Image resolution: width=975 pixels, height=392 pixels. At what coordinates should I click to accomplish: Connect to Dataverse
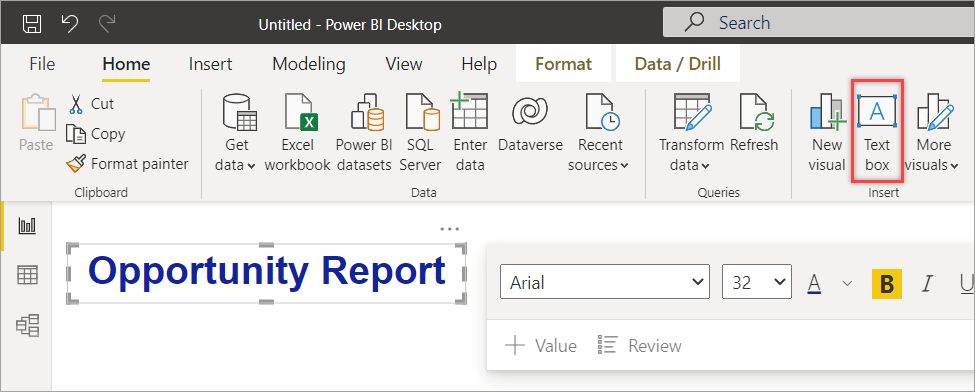click(x=530, y=123)
